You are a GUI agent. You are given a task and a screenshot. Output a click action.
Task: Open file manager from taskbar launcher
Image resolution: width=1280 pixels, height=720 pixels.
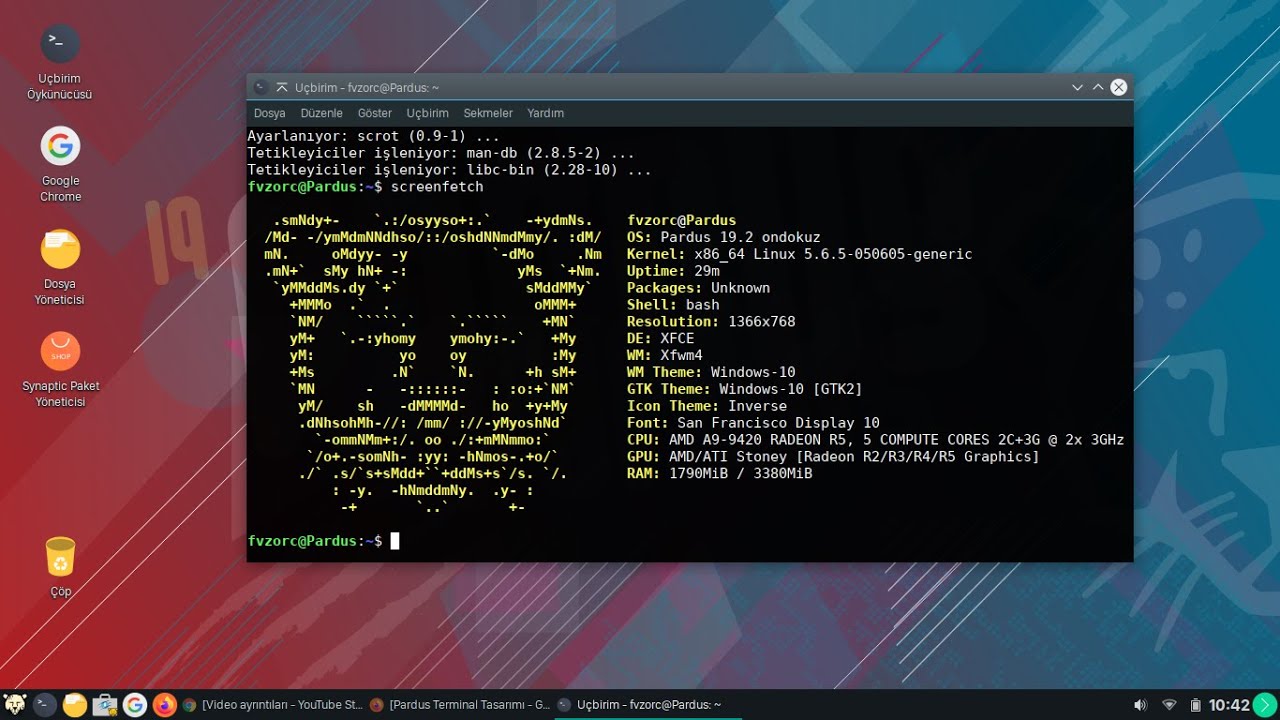pos(75,705)
